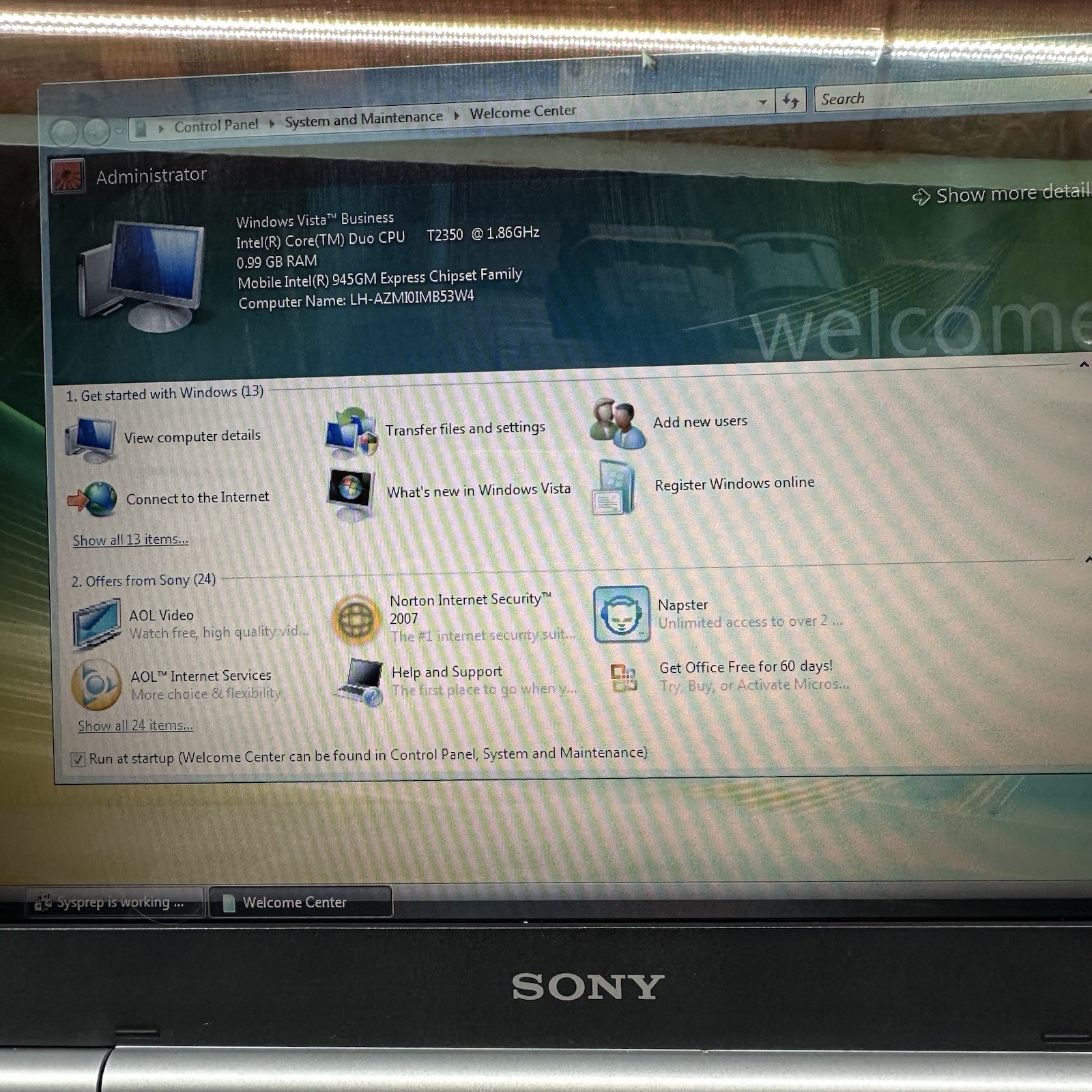Screen dimensions: 1092x1092
Task: Open the recent pages dropdown beside Forward
Action: (x=118, y=130)
